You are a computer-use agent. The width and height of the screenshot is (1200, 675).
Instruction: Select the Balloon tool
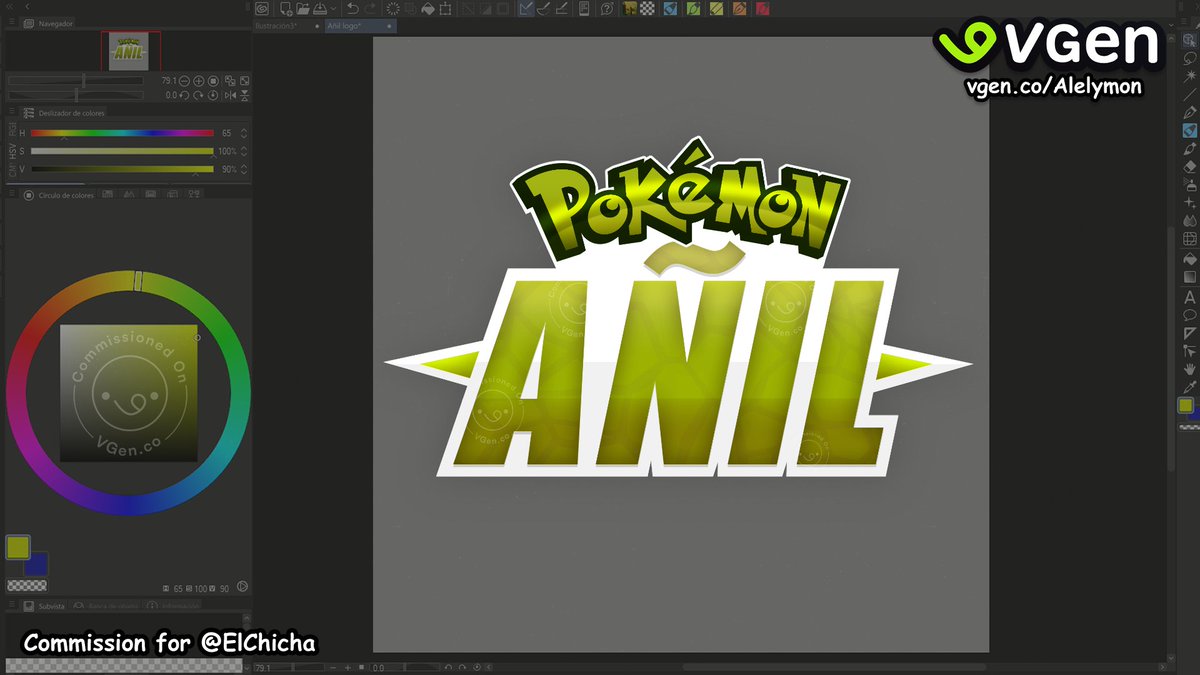point(1190,314)
